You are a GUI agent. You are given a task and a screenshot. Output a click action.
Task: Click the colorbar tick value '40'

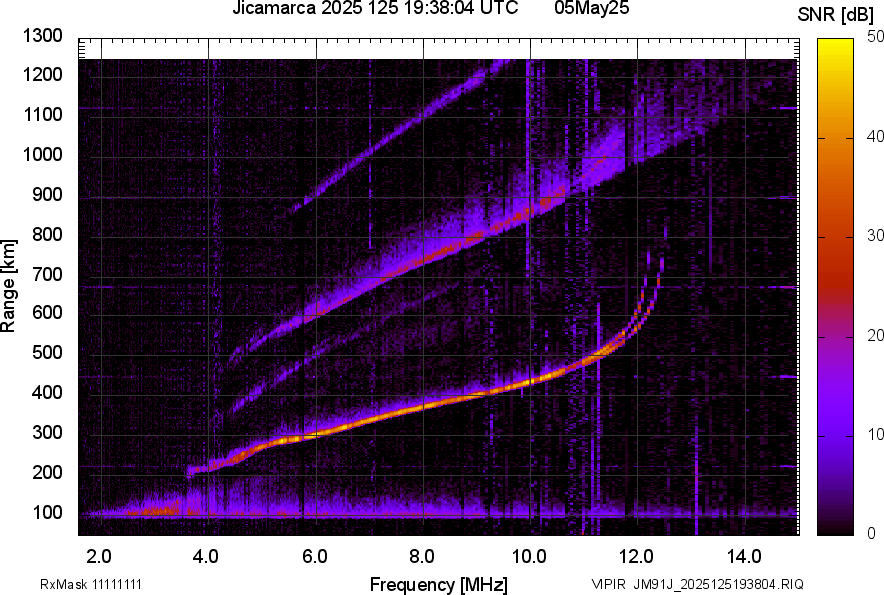(x=875, y=136)
